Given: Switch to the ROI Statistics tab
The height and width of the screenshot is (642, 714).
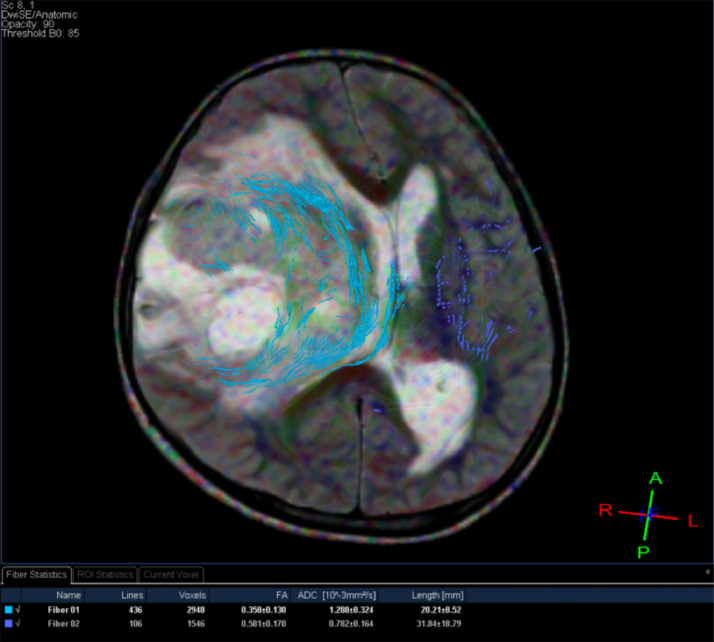Looking at the screenshot, I should [x=105, y=574].
